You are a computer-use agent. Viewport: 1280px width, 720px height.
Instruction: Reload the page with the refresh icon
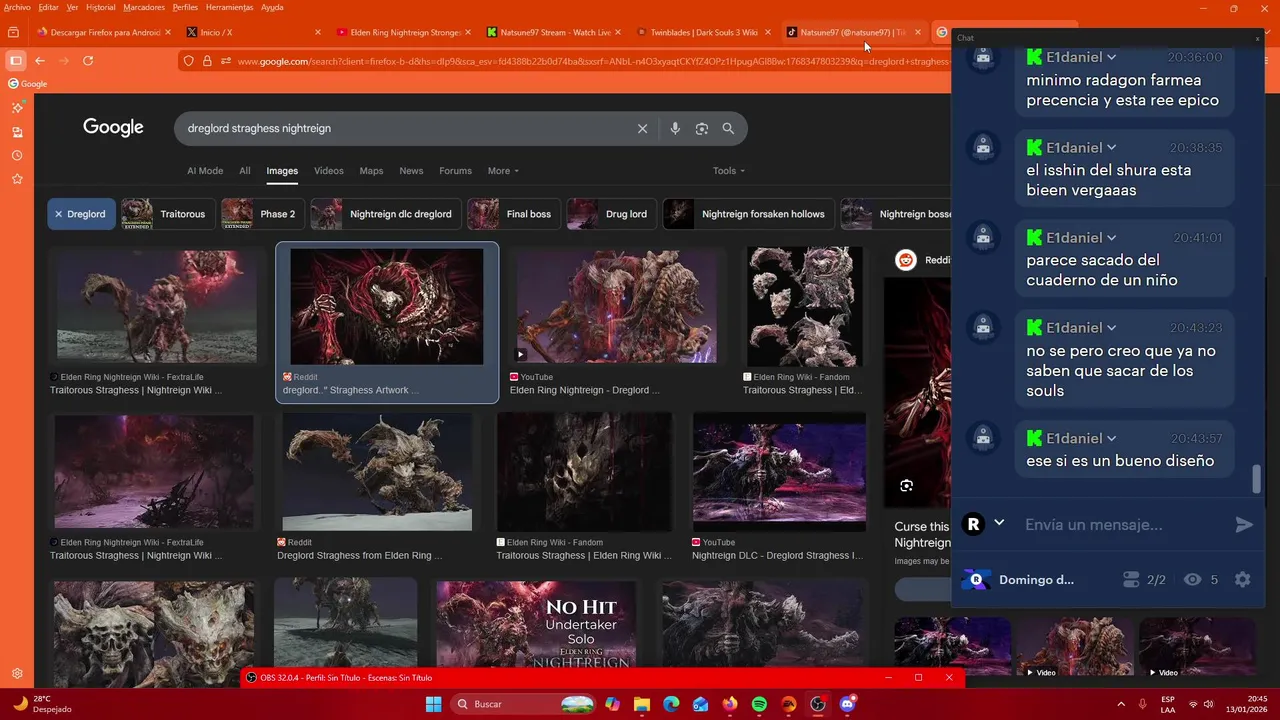point(88,61)
